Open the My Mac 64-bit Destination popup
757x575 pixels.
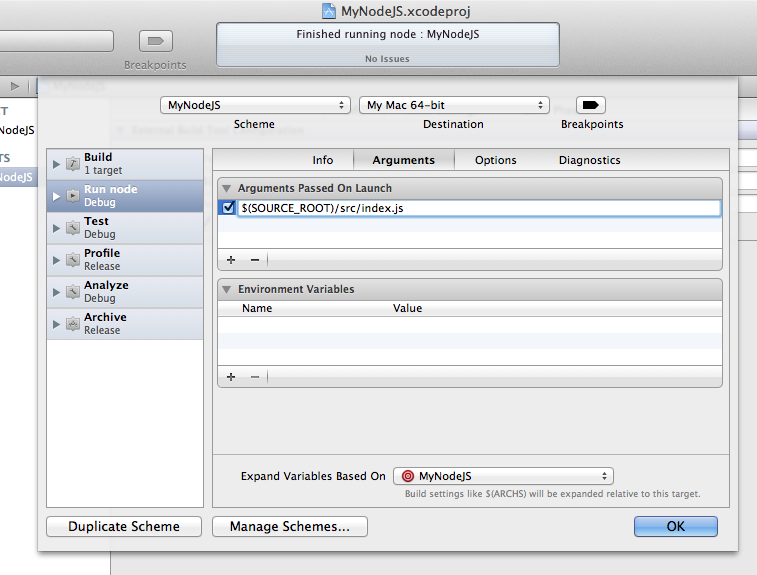click(x=454, y=105)
